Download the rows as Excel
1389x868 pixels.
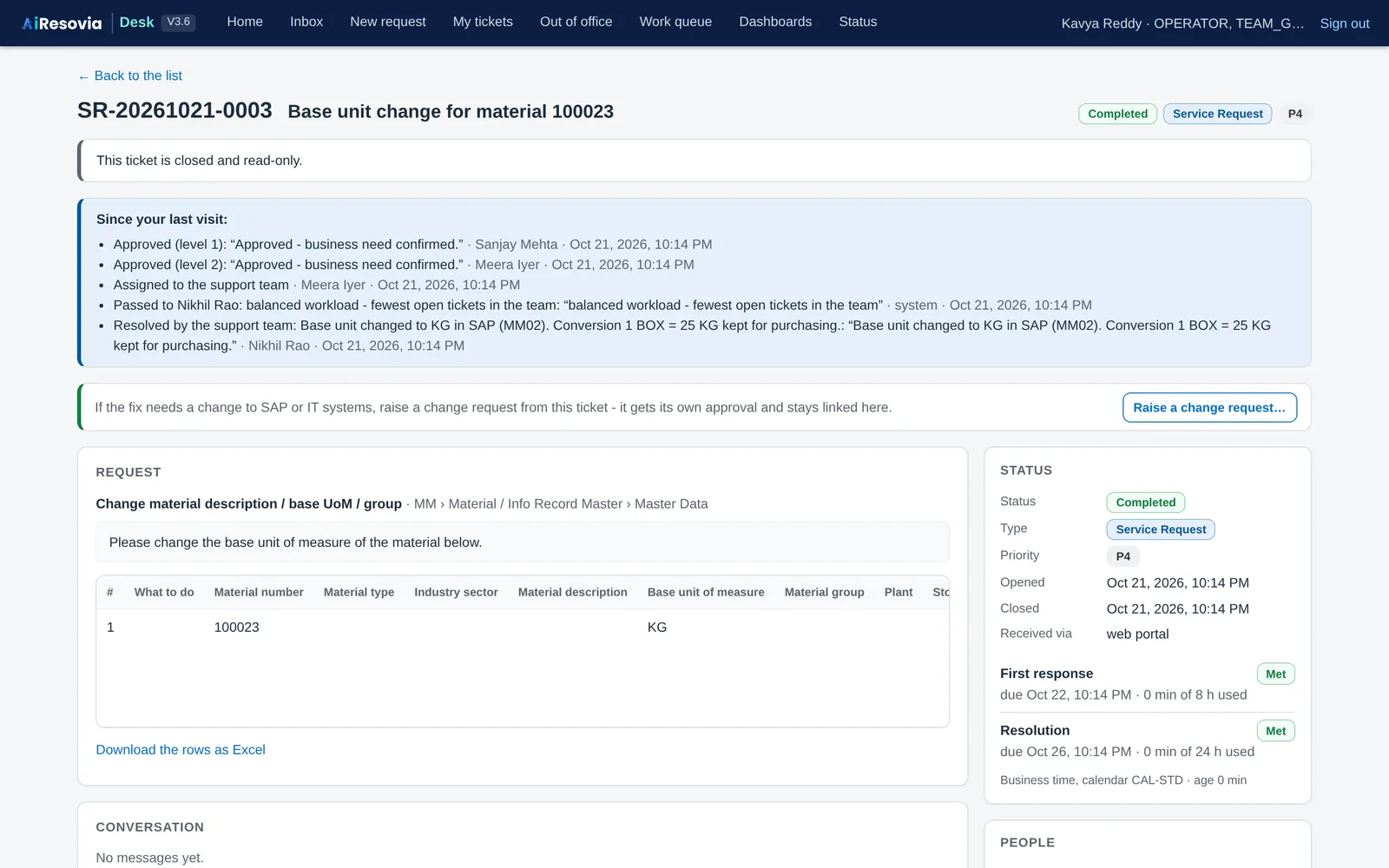pyautogui.click(x=181, y=749)
